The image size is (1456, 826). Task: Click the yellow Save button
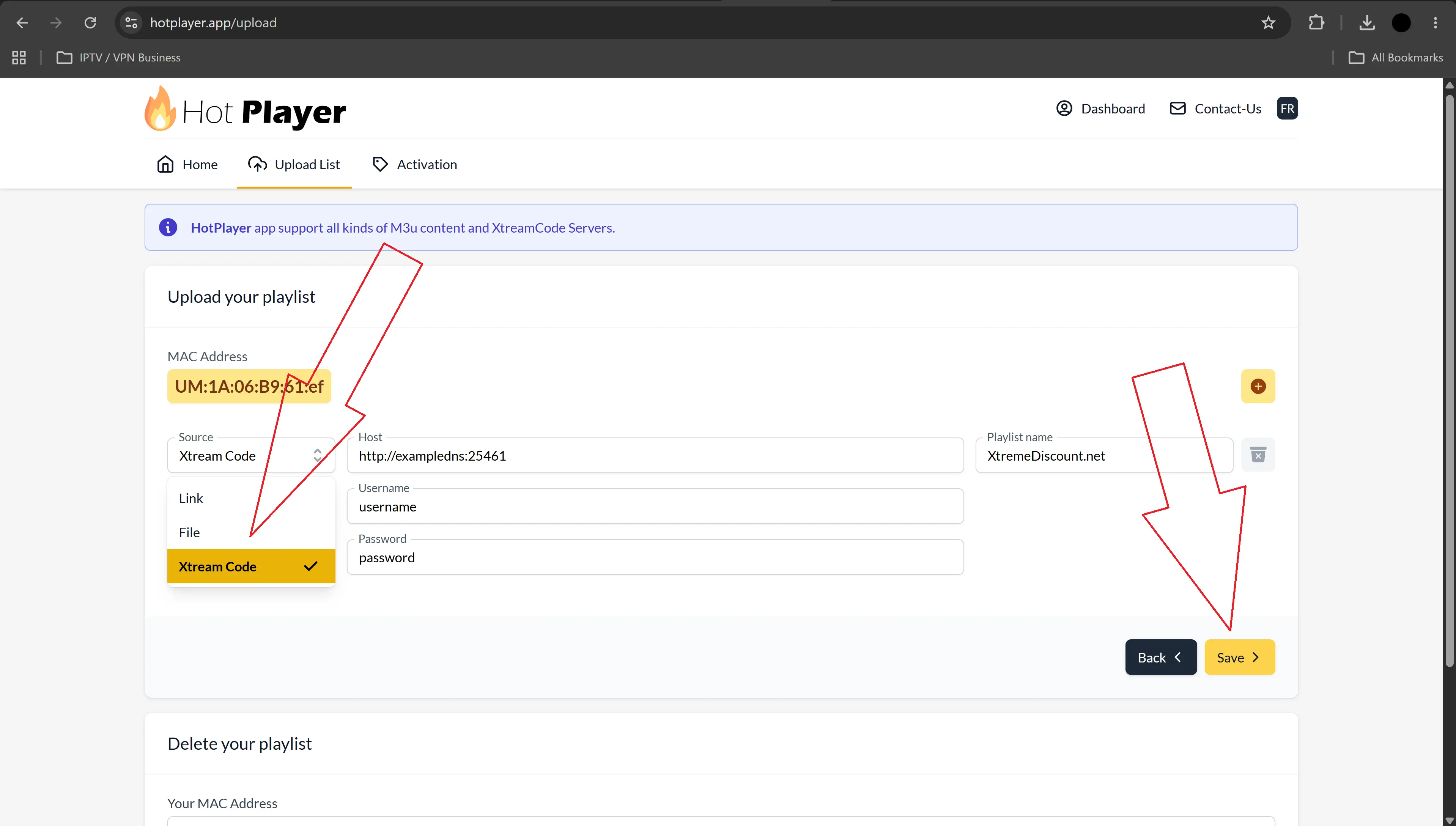tap(1239, 657)
